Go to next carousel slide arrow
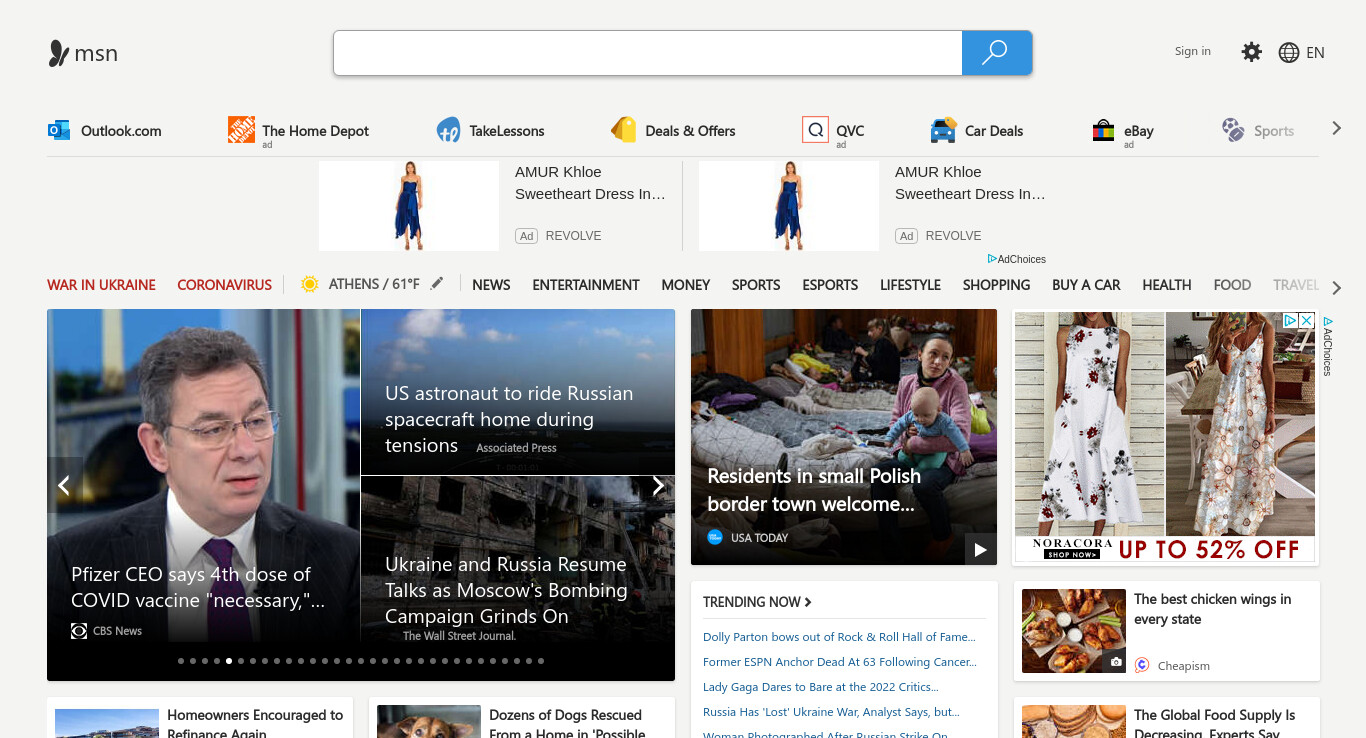This screenshot has height=738, width=1366. pos(658,485)
